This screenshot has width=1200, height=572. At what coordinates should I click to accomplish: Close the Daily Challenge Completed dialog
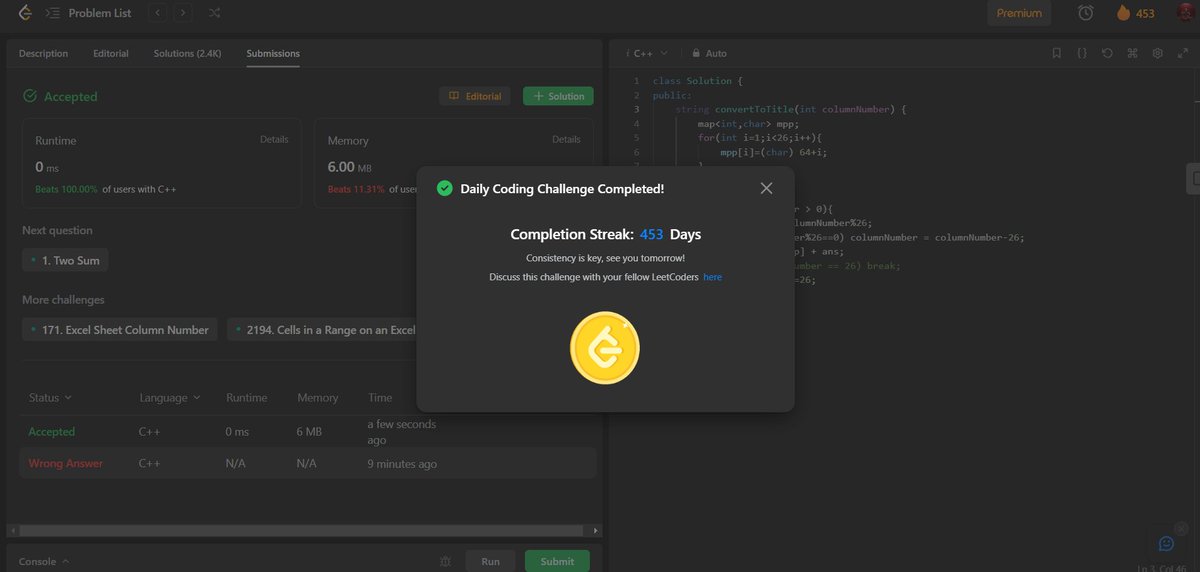pos(766,188)
